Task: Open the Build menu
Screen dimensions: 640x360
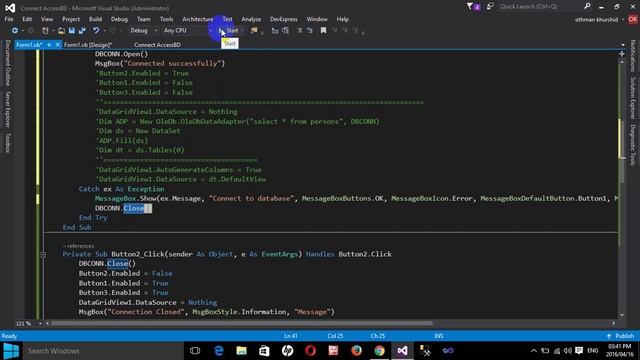Action: (x=95, y=19)
